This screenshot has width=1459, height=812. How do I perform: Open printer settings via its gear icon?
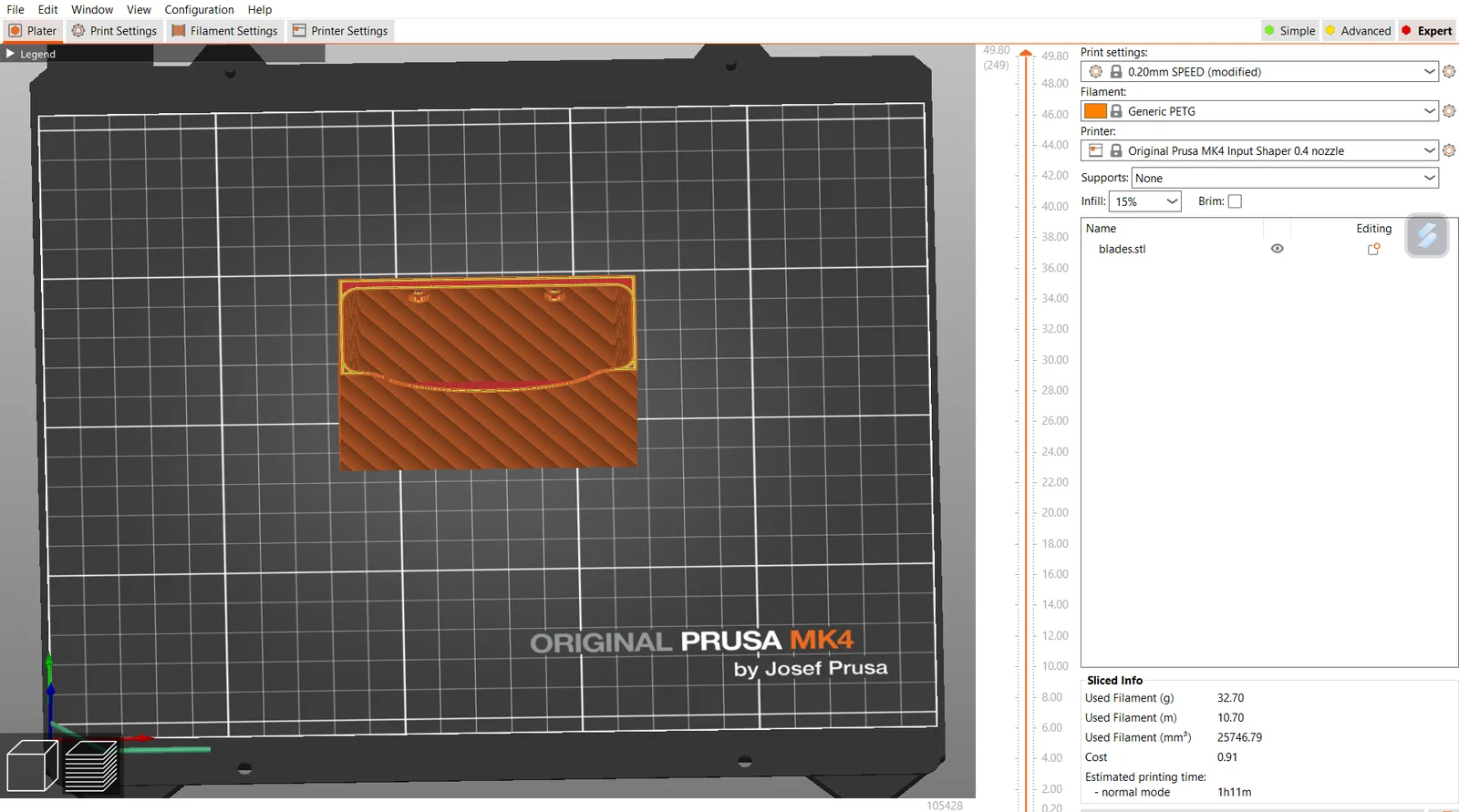point(1449,150)
